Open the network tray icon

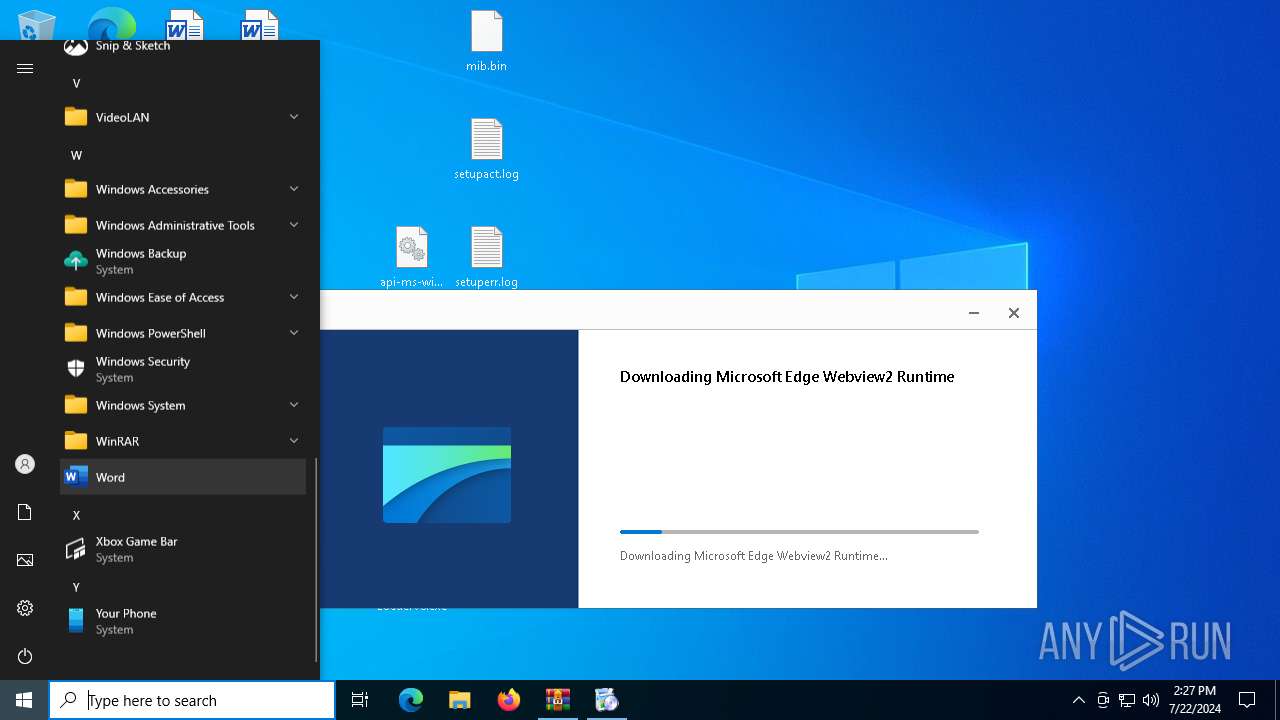(x=1127, y=700)
